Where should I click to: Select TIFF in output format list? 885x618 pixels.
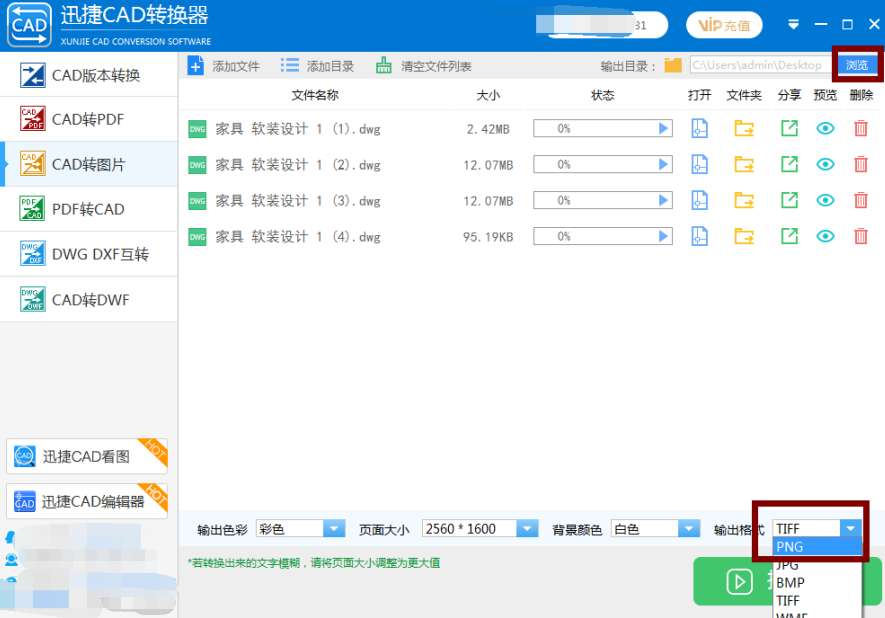(817, 601)
